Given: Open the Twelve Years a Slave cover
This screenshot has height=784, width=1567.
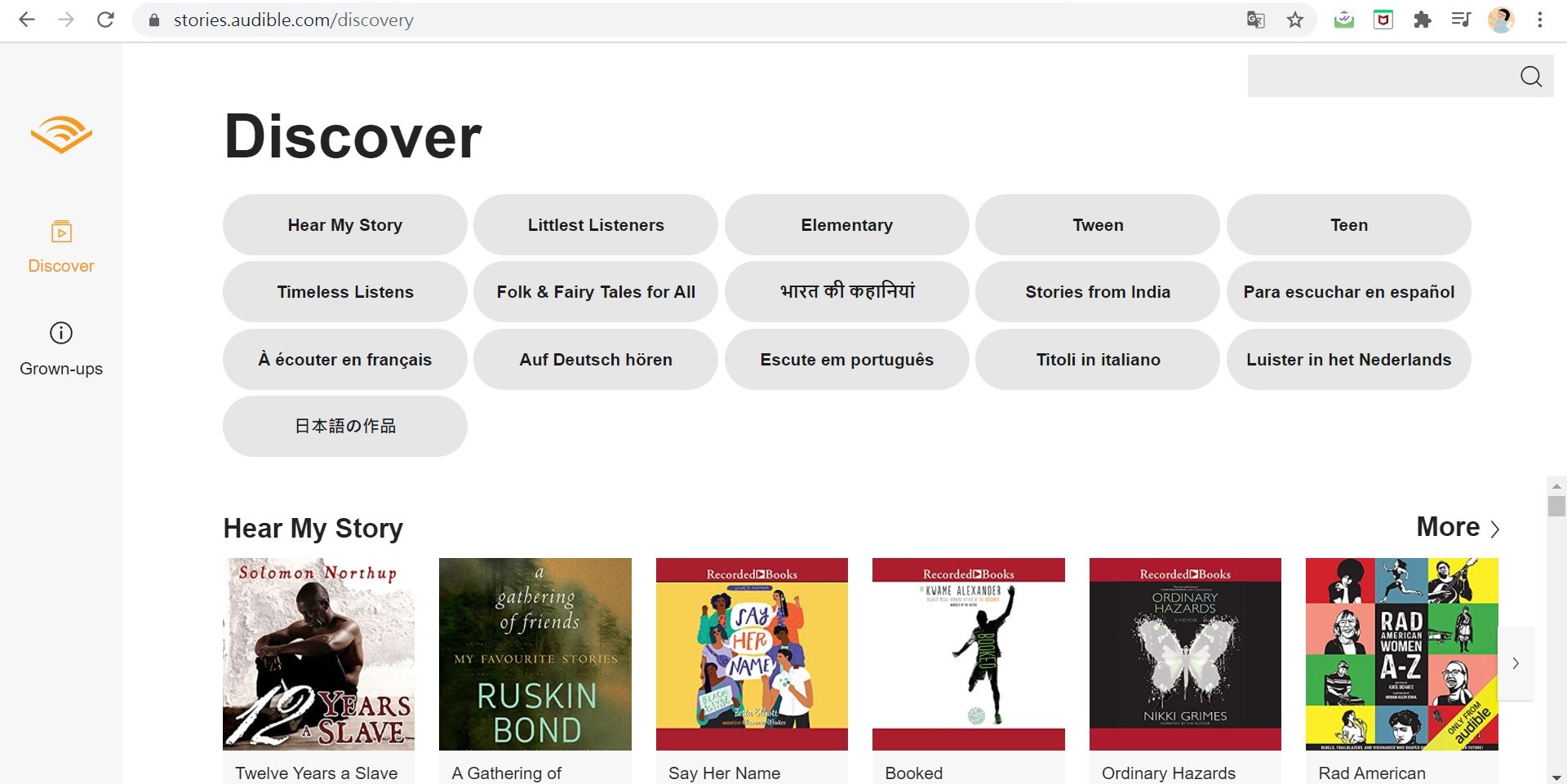Looking at the screenshot, I should (318, 653).
